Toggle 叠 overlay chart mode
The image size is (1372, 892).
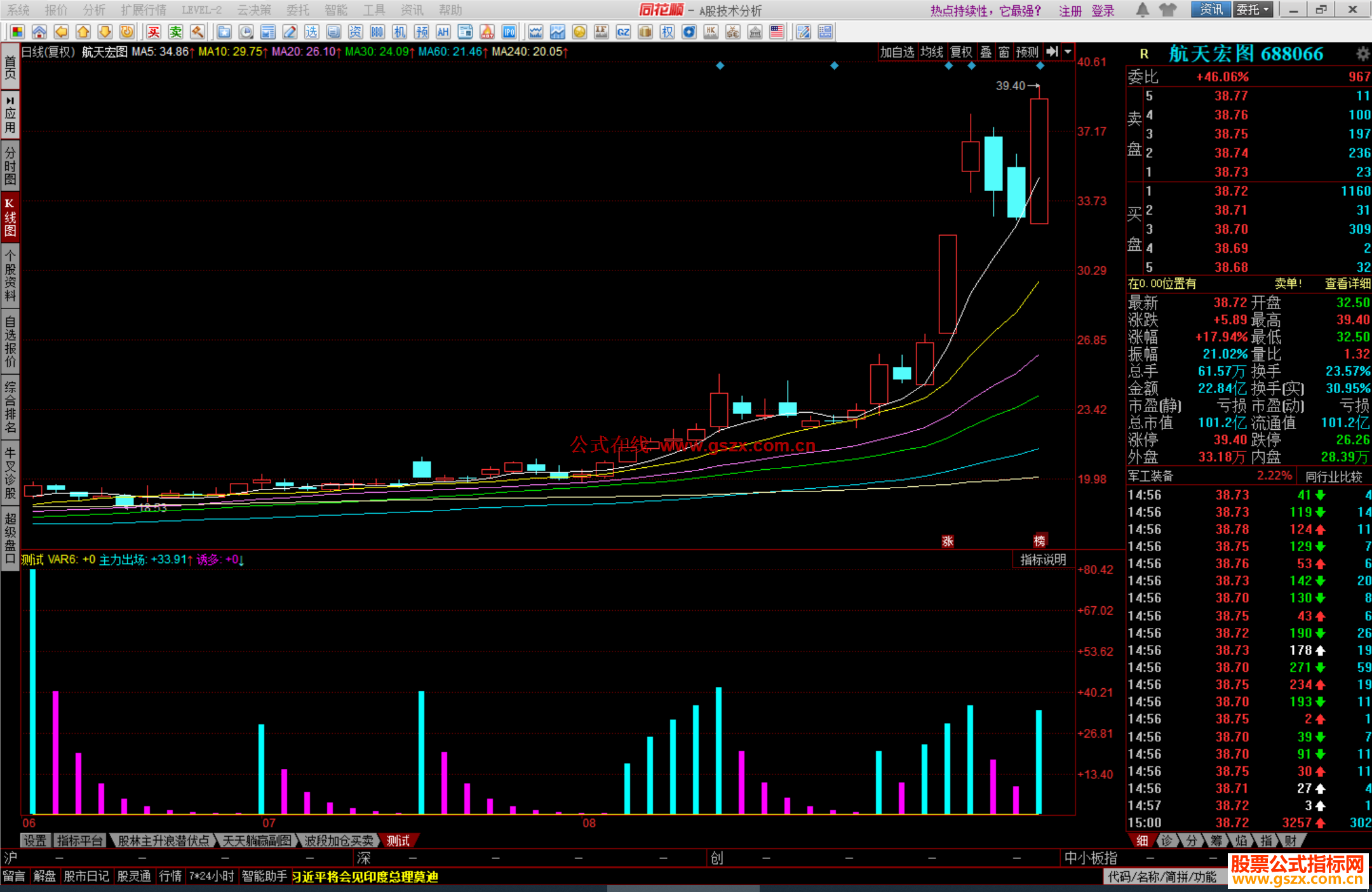[x=986, y=52]
